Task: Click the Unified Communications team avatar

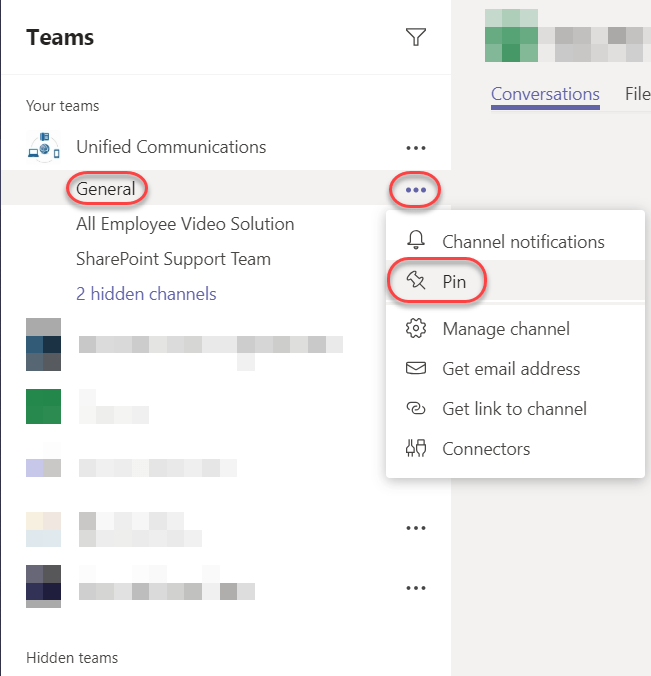Action: point(44,147)
